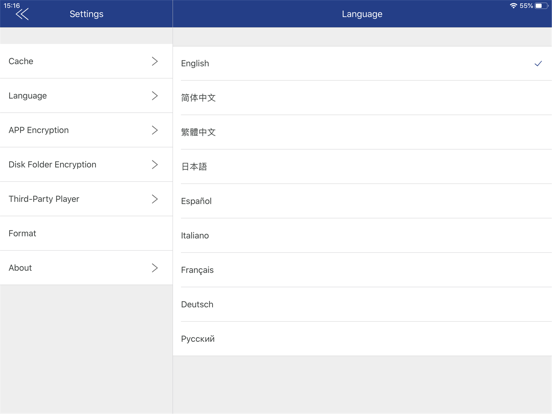Open the Cache settings row
Viewport: 552px width, 414px height.
pos(86,61)
